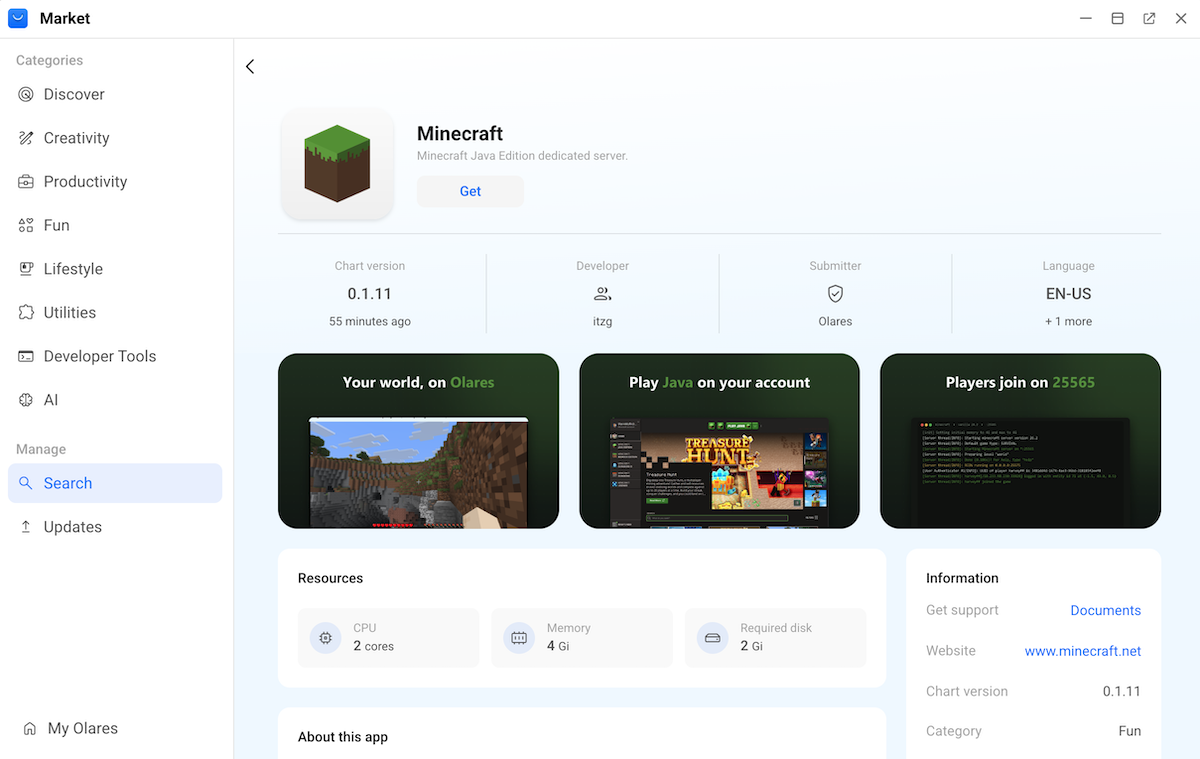
Task: Click the My Olares home icon
Action: (30, 728)
